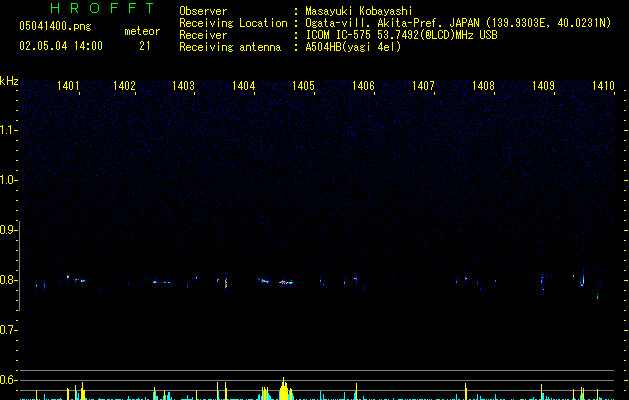Viewport: 629px width, 400px height.
Task: Click the 1404 time axis marker
Action: 243,86
